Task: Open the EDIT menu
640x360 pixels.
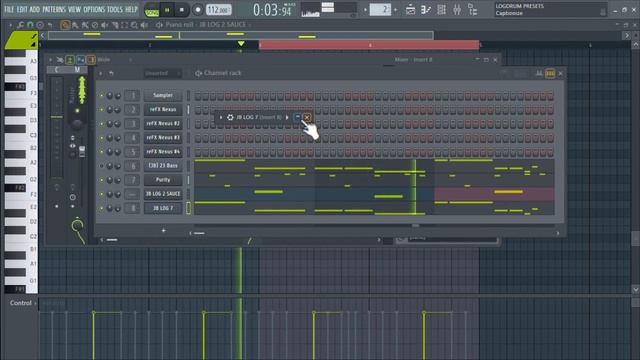Action: (x=22, y=9)
